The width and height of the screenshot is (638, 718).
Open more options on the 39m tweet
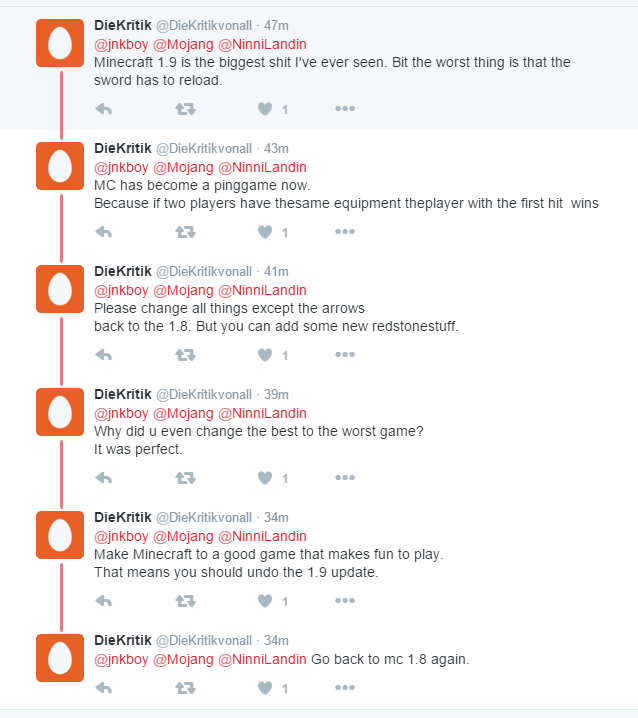point(345,478)
